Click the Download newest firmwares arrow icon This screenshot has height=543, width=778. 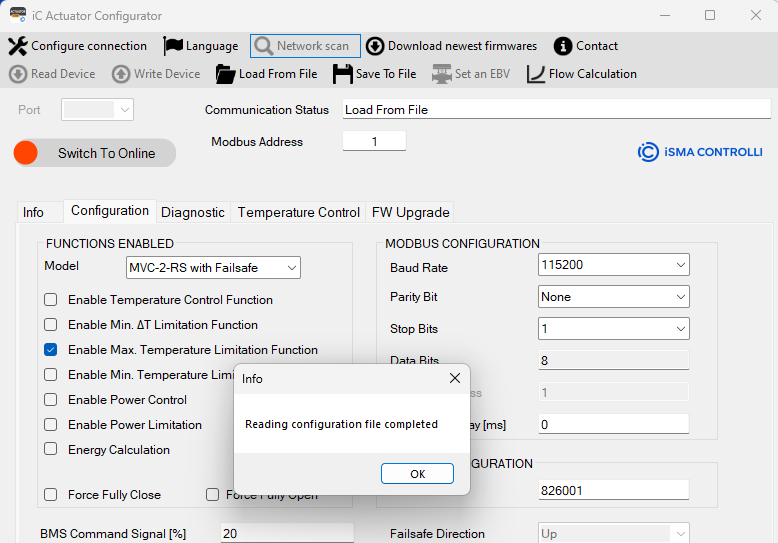pyautogui.click(x=375, y=46)
